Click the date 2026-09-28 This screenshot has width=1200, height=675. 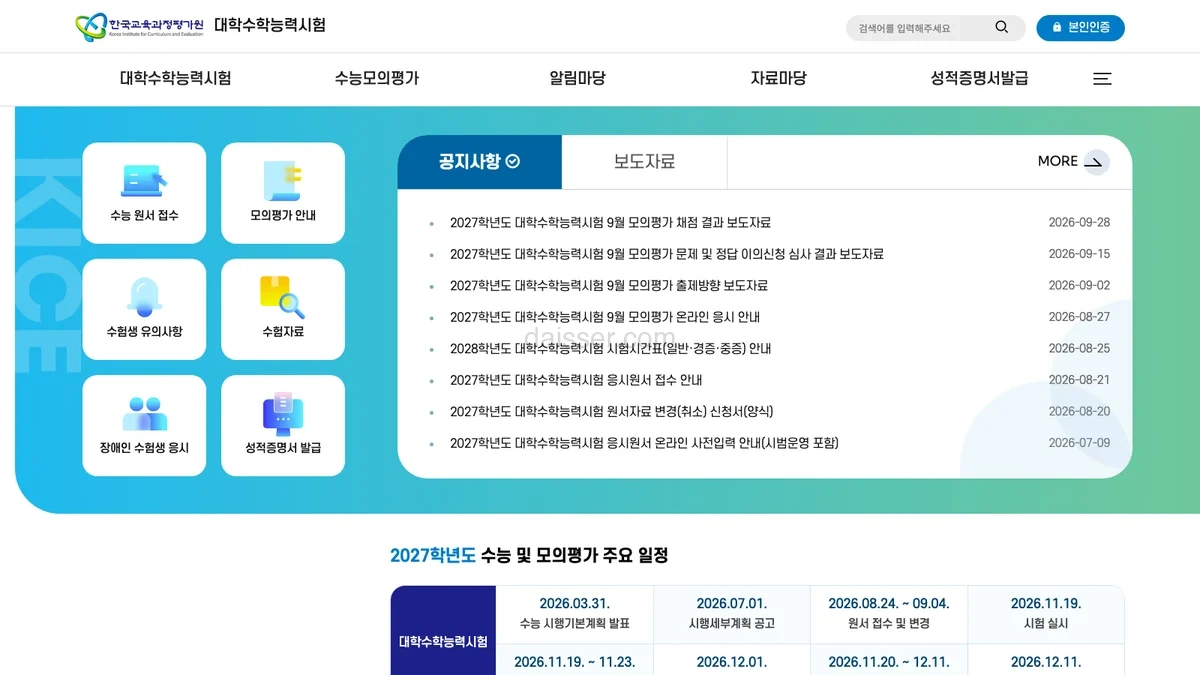pyautogui.click(x=1079, y=223)
